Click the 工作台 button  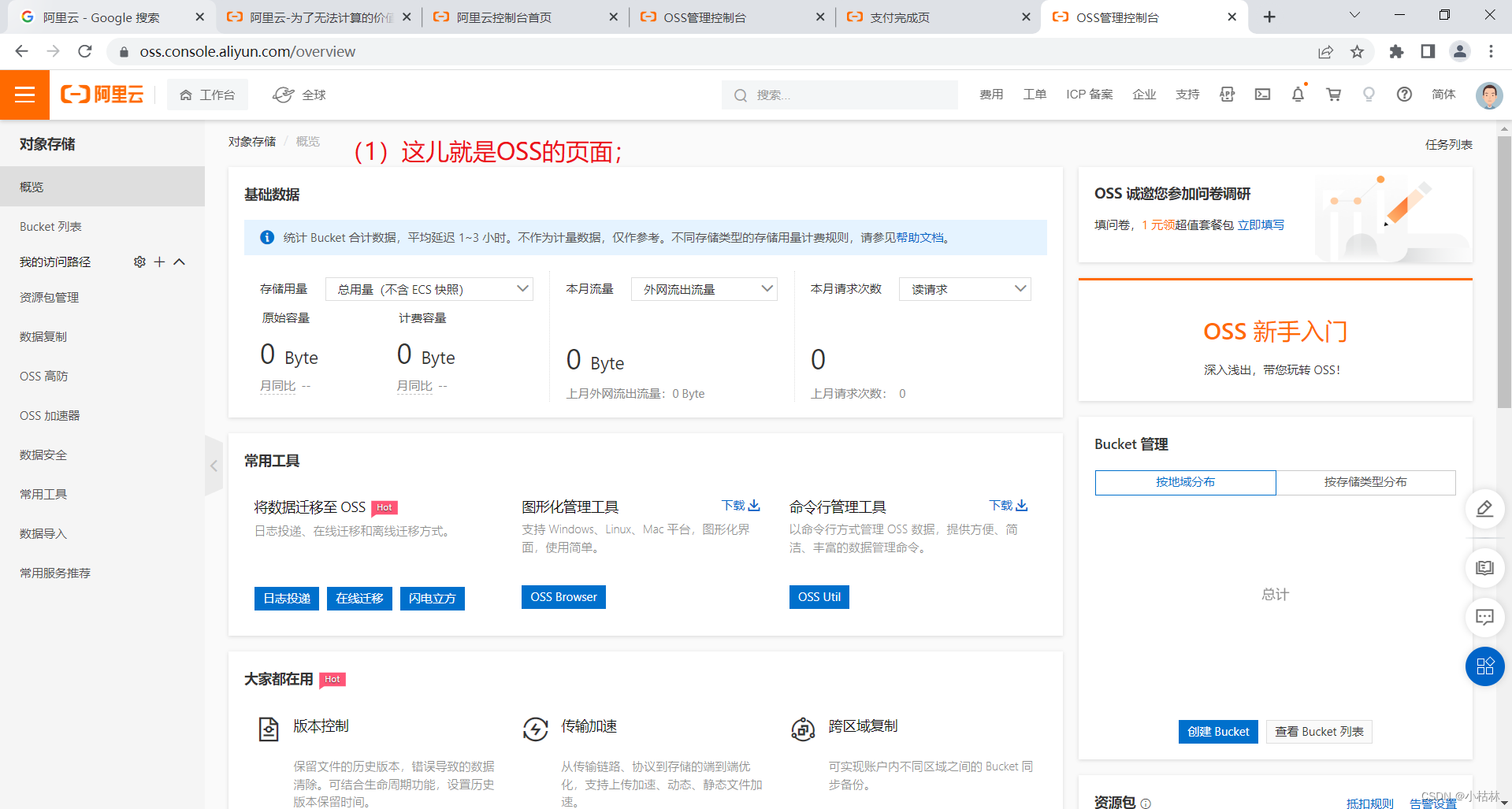point(207,95)
